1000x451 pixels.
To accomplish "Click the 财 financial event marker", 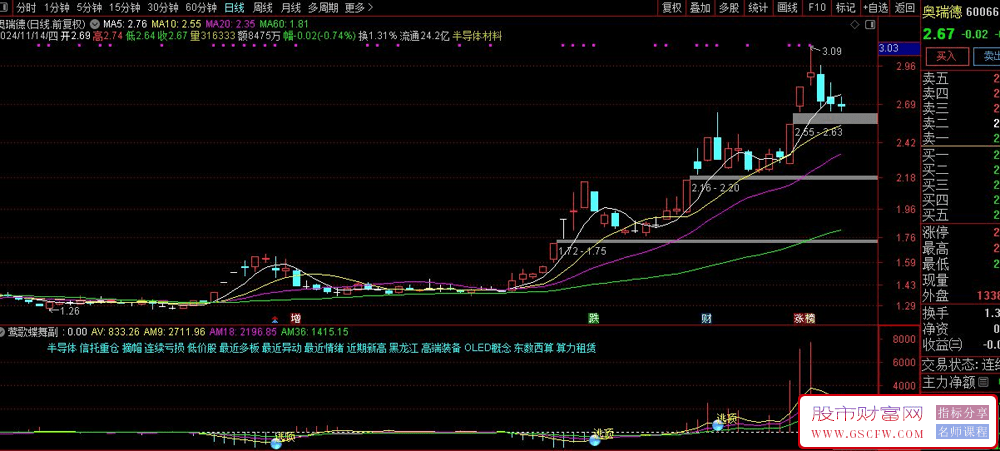I will click(x=706, y=318).
